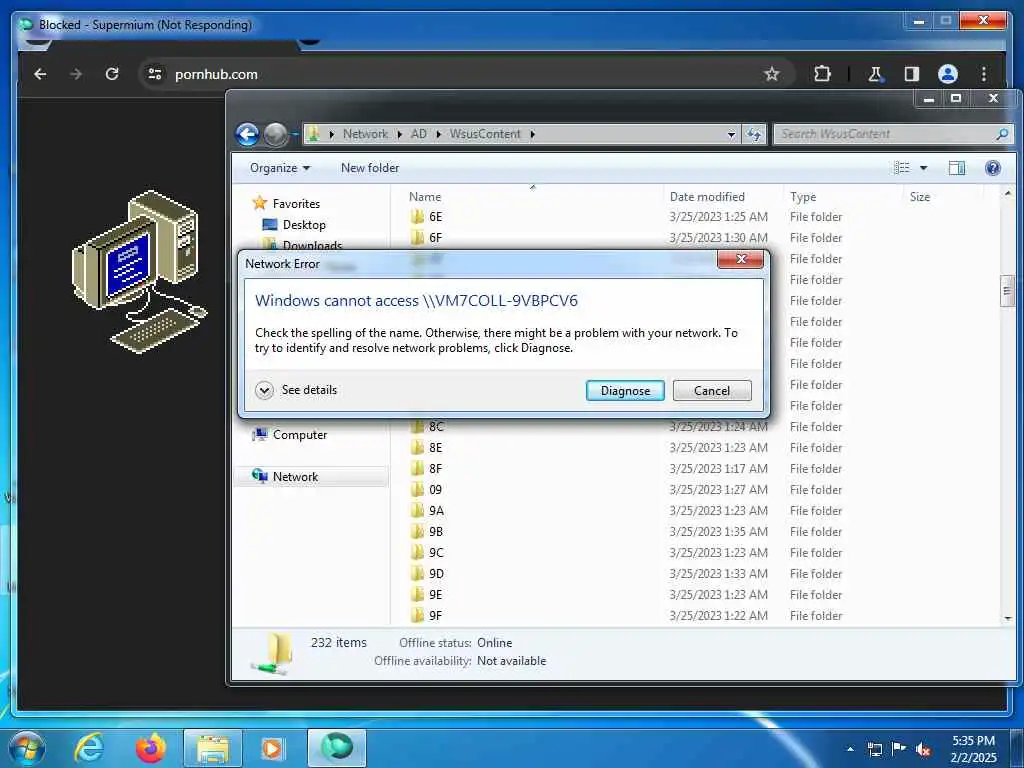Expand the WsusContent breadcrumb arrow
Image resolution: width=1024 pixels, height=768 pixels.
(532, 135)
